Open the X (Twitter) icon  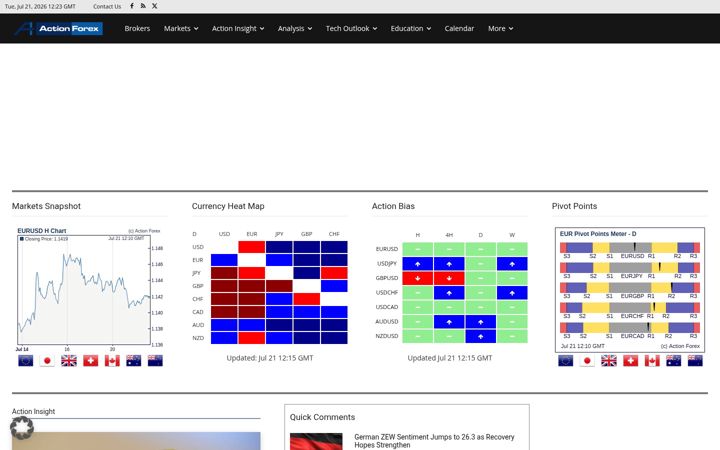(155, 6)
